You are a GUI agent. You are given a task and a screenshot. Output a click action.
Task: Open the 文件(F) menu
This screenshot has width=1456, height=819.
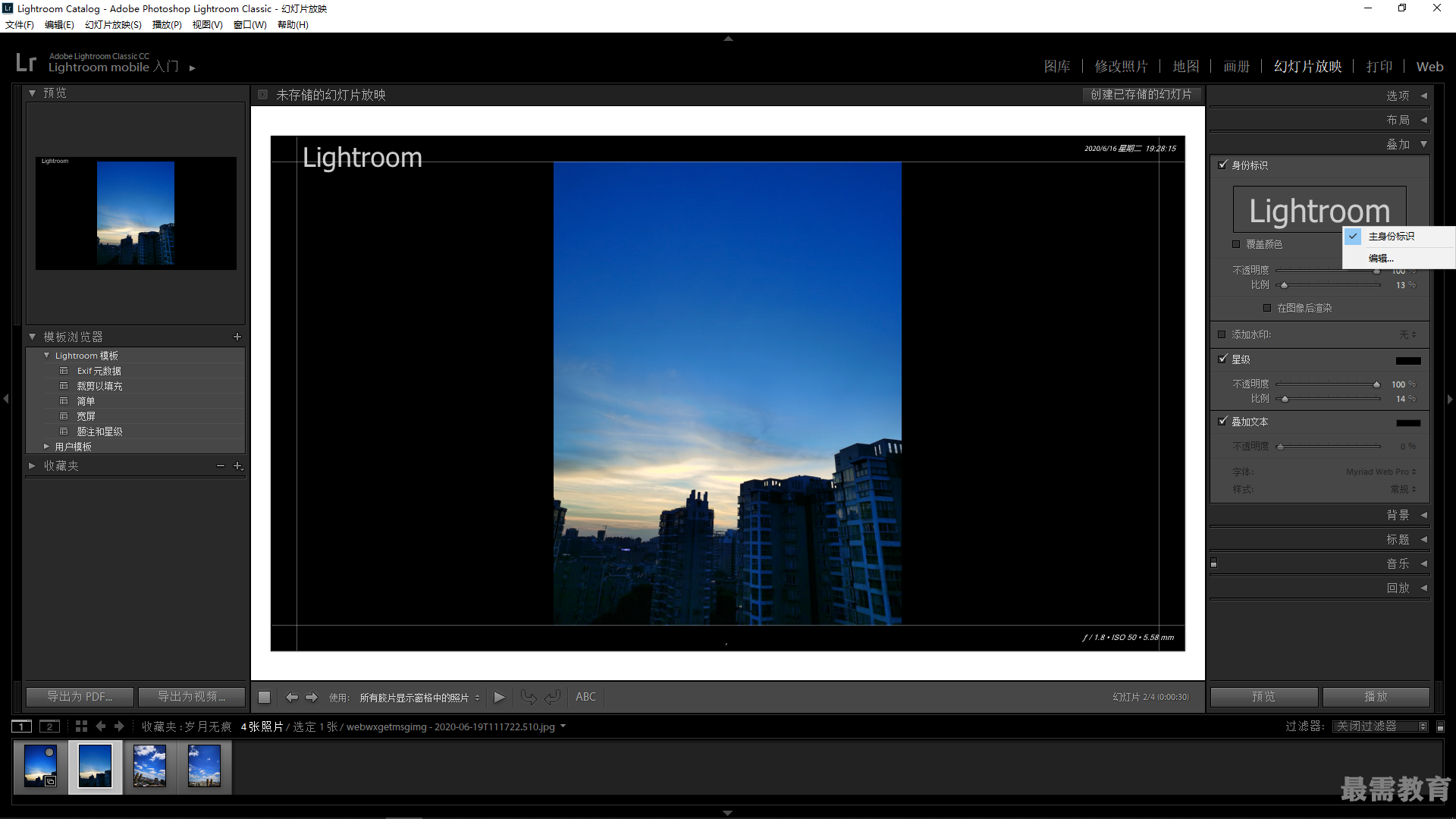pos(20,25)
